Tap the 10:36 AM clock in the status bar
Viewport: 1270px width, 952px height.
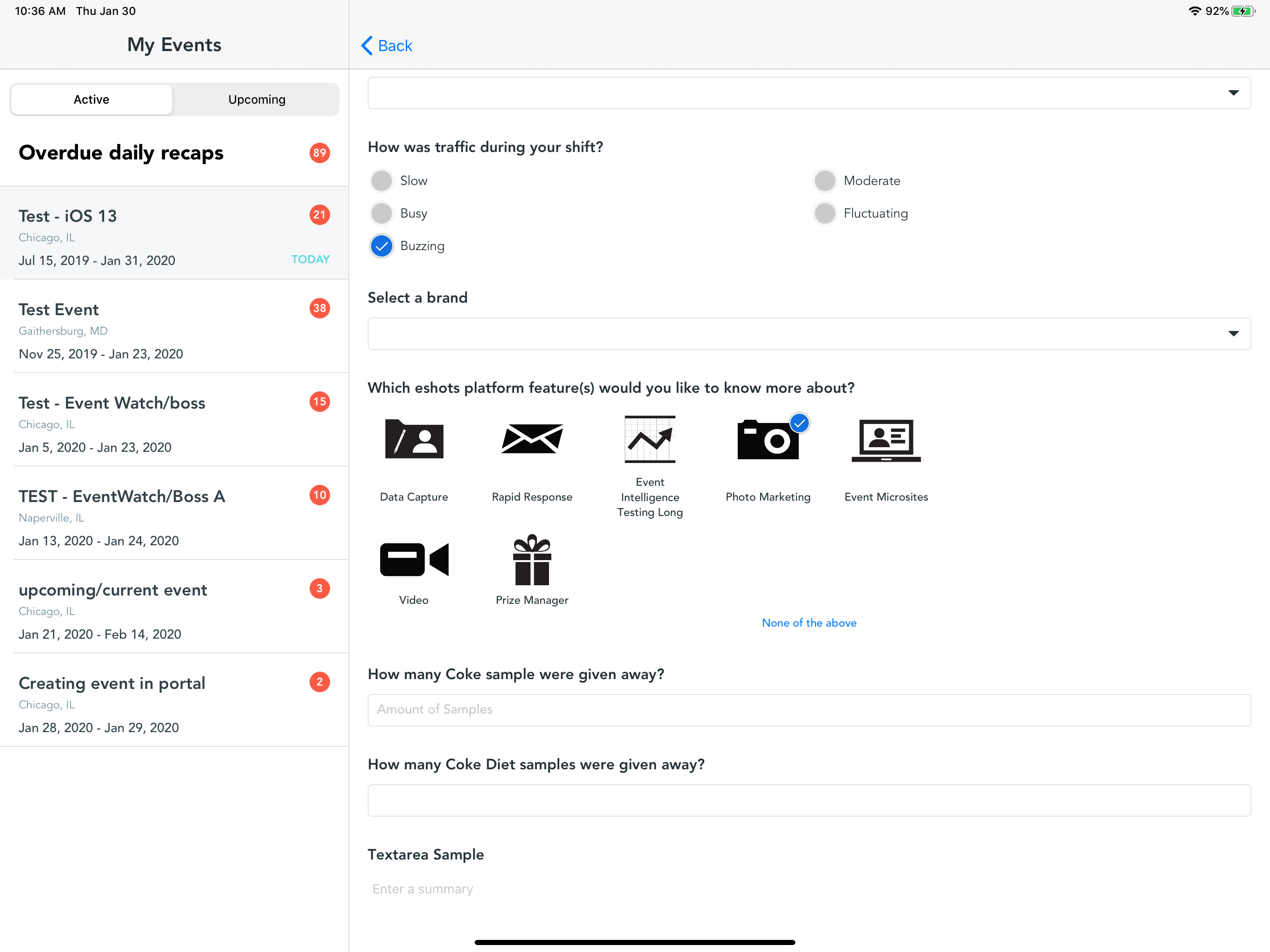click(x=40, y=11)
